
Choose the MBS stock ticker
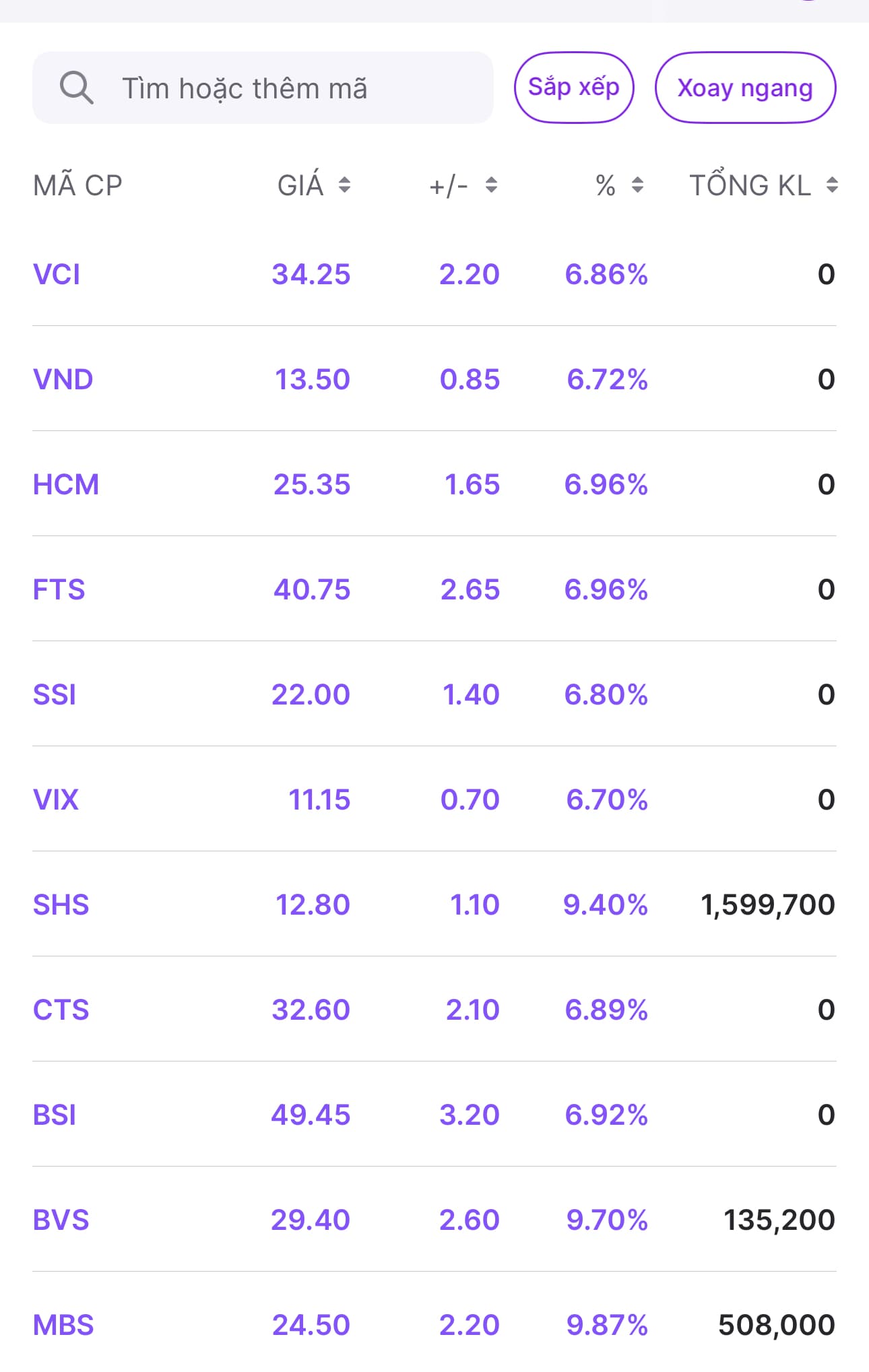pyautogui.click(x=63, y=1326)
